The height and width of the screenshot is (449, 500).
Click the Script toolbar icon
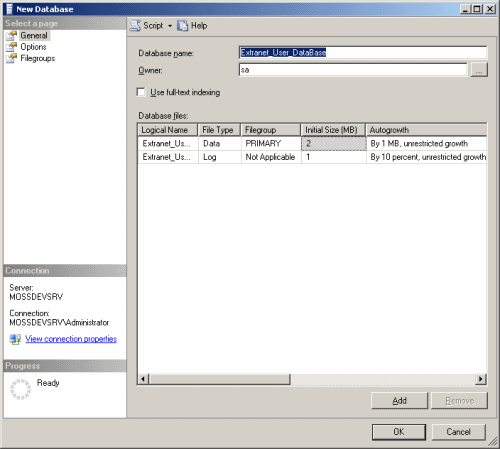(135, 26)
